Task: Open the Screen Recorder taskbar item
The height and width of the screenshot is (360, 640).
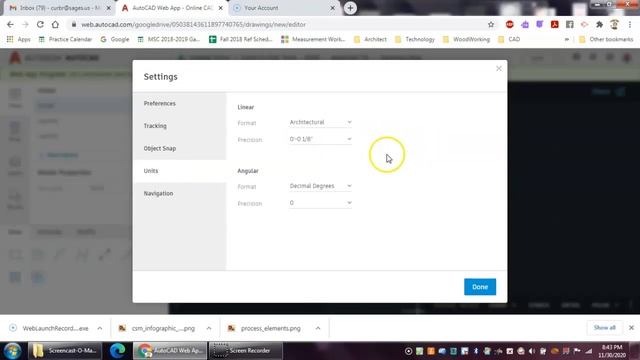Action: click(x=245, y=351)
